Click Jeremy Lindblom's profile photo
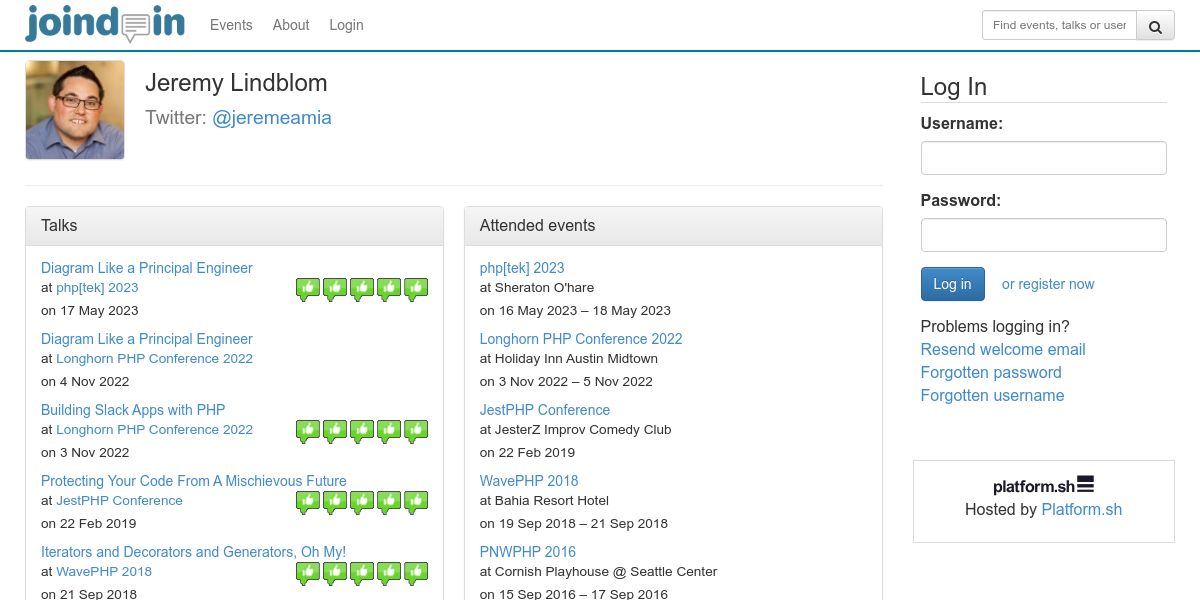 (75, 110)
